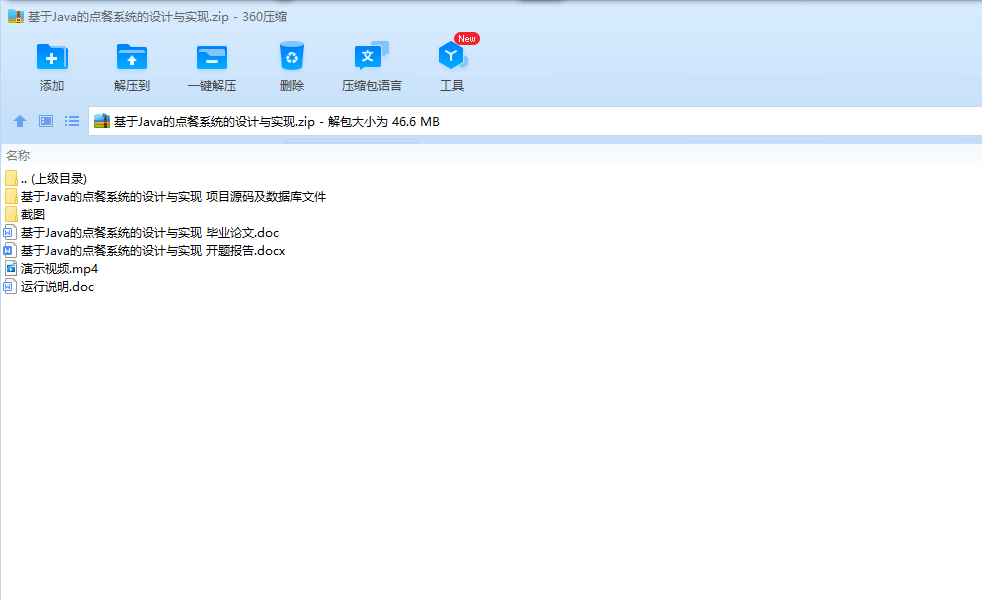Select the 运行说明.doc file name

[58, 287]
